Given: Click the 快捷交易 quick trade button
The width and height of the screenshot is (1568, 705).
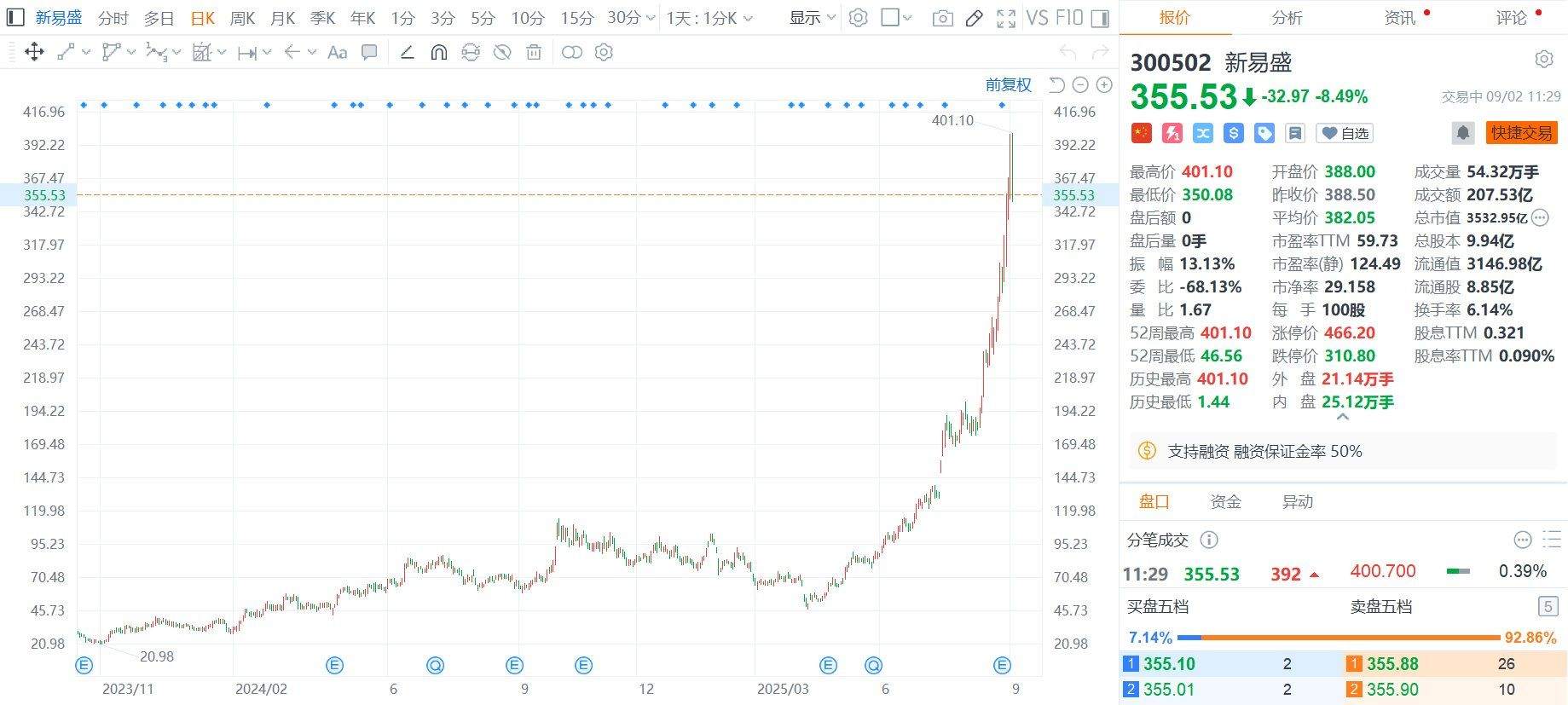Looking at the screenshot, I should click(1521, 133).
